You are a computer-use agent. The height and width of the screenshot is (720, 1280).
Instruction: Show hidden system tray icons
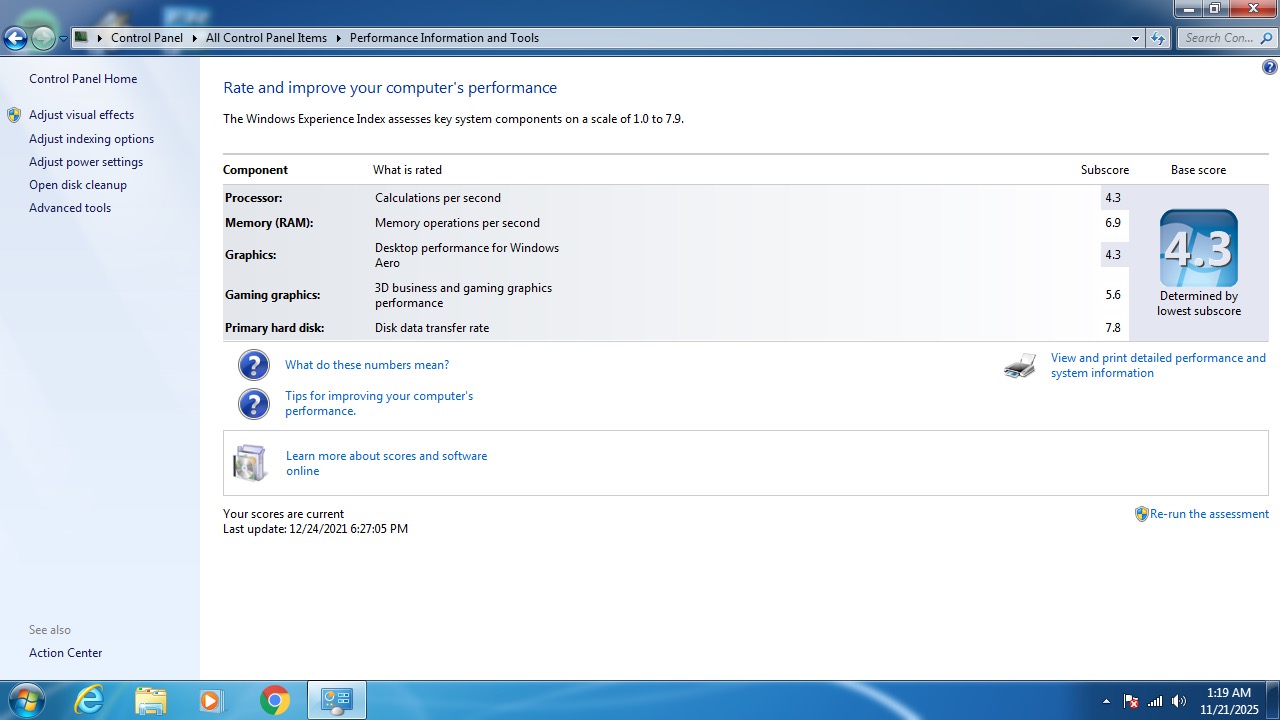(x=1106, y=701)
